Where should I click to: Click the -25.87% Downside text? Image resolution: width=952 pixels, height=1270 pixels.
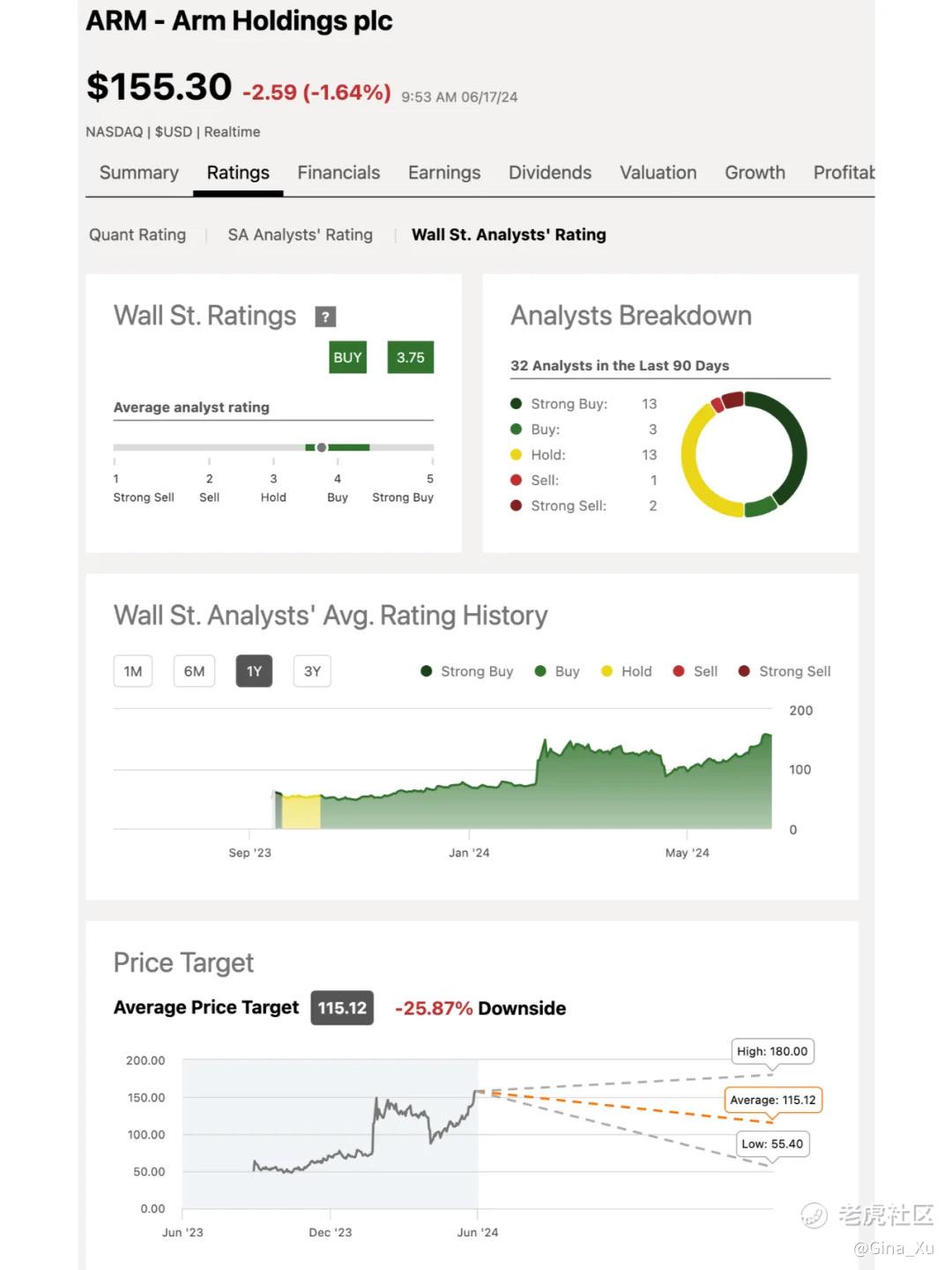point(480,1008)
